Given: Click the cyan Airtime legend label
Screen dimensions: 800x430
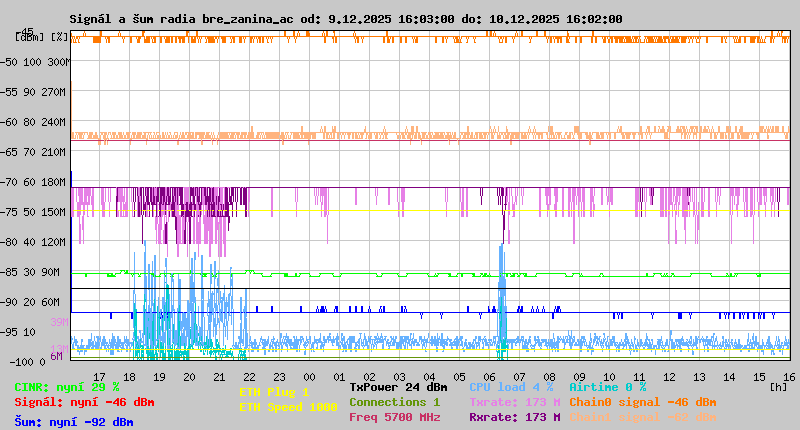Looking at the screenshot, I should (607, 386).
